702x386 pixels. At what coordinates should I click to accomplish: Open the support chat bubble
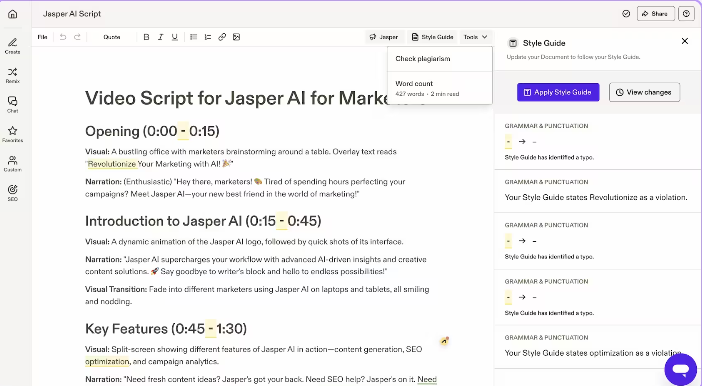click(x=681, y=369)
